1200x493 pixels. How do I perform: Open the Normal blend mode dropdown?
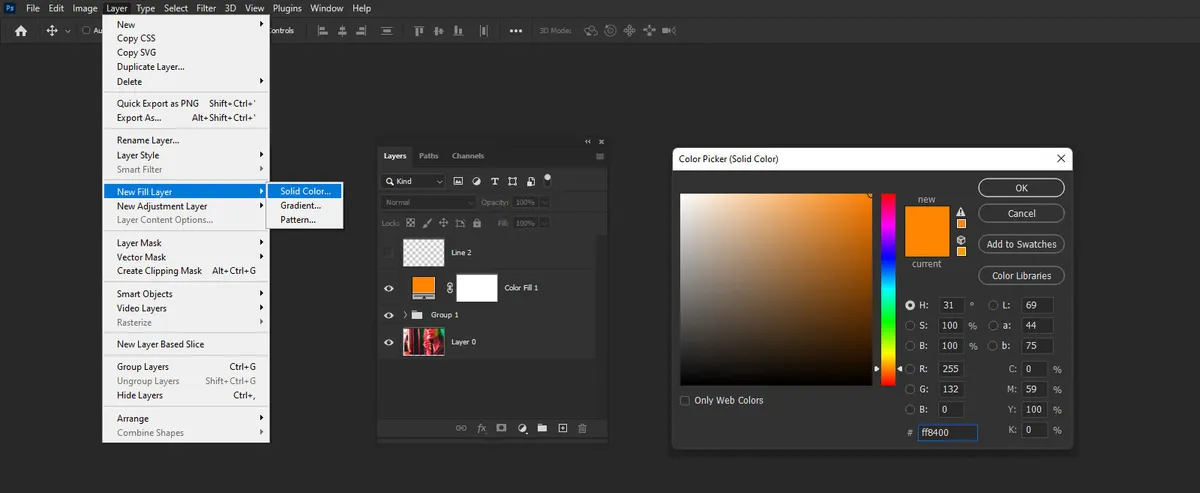(x=429, y=202)
